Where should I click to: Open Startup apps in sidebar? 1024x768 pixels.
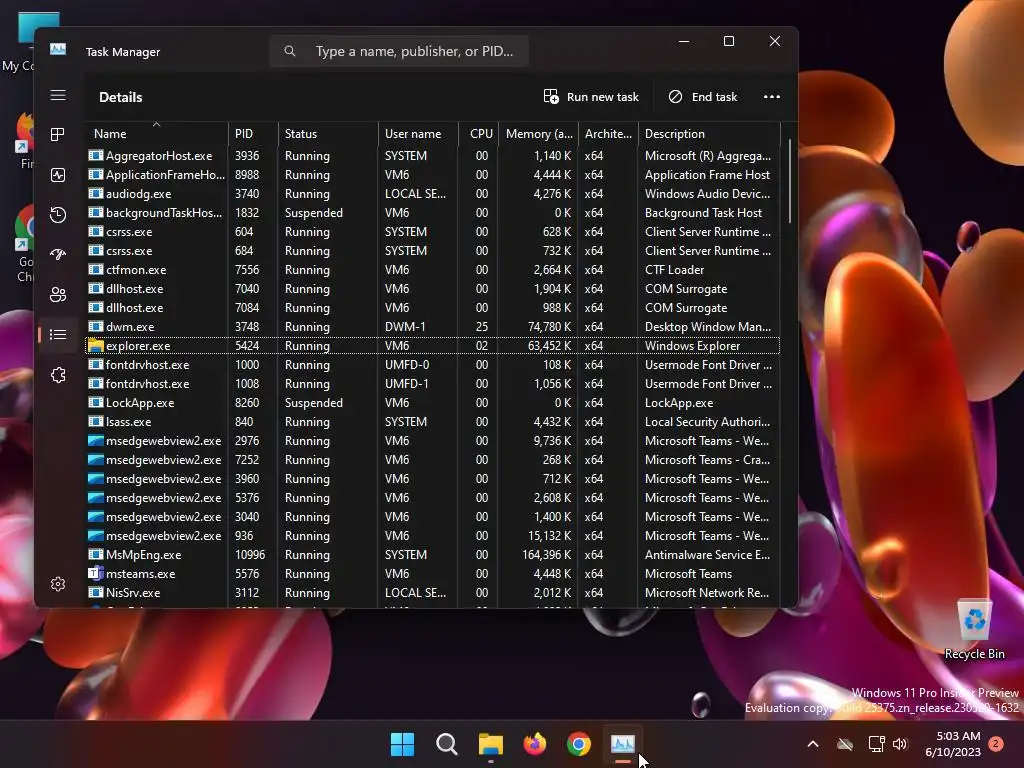[x=58, y=255]
